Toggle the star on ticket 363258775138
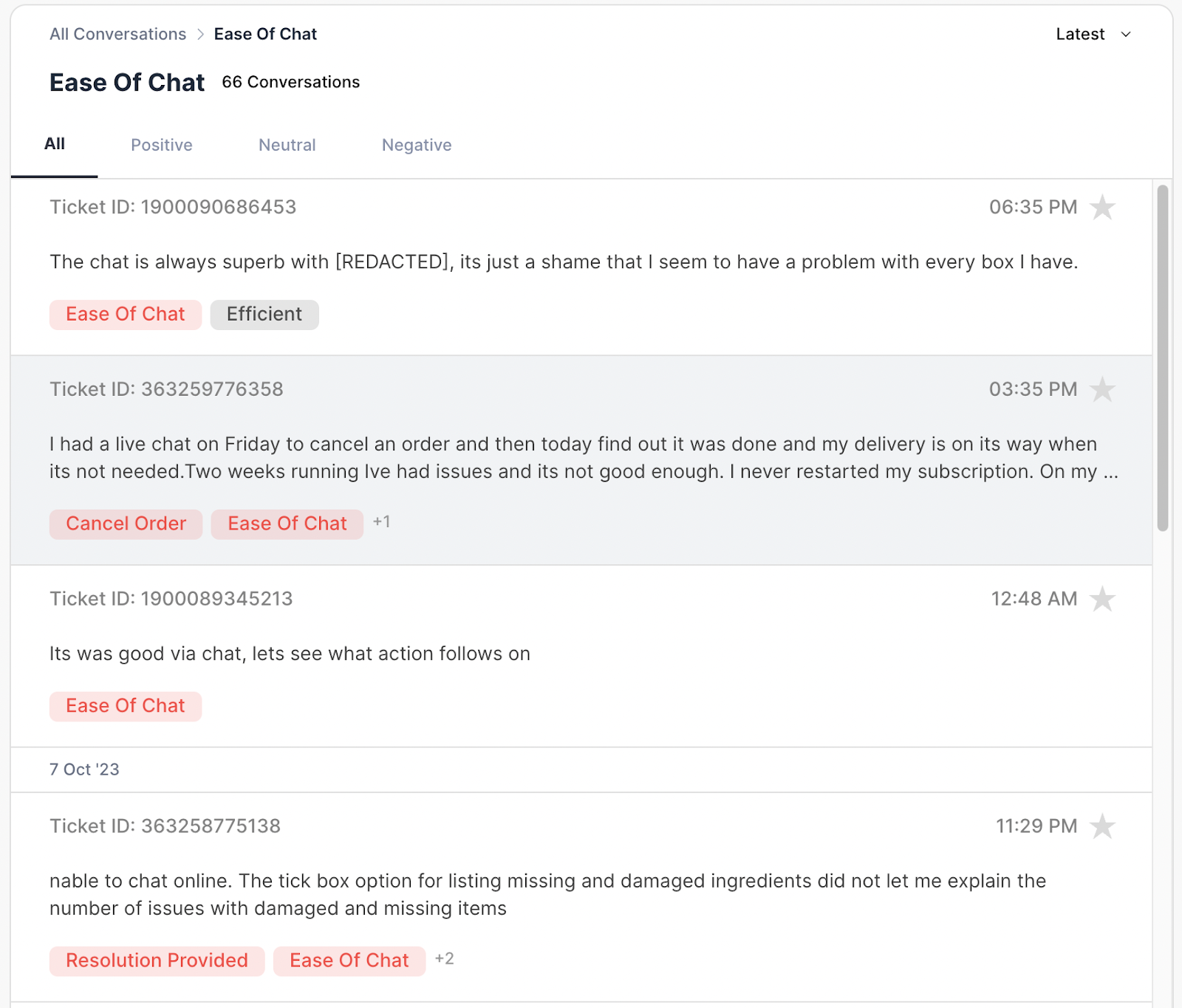The height and width of the screenshot is (1008, 1182). pyautogui.click(x=1104, y=826)
